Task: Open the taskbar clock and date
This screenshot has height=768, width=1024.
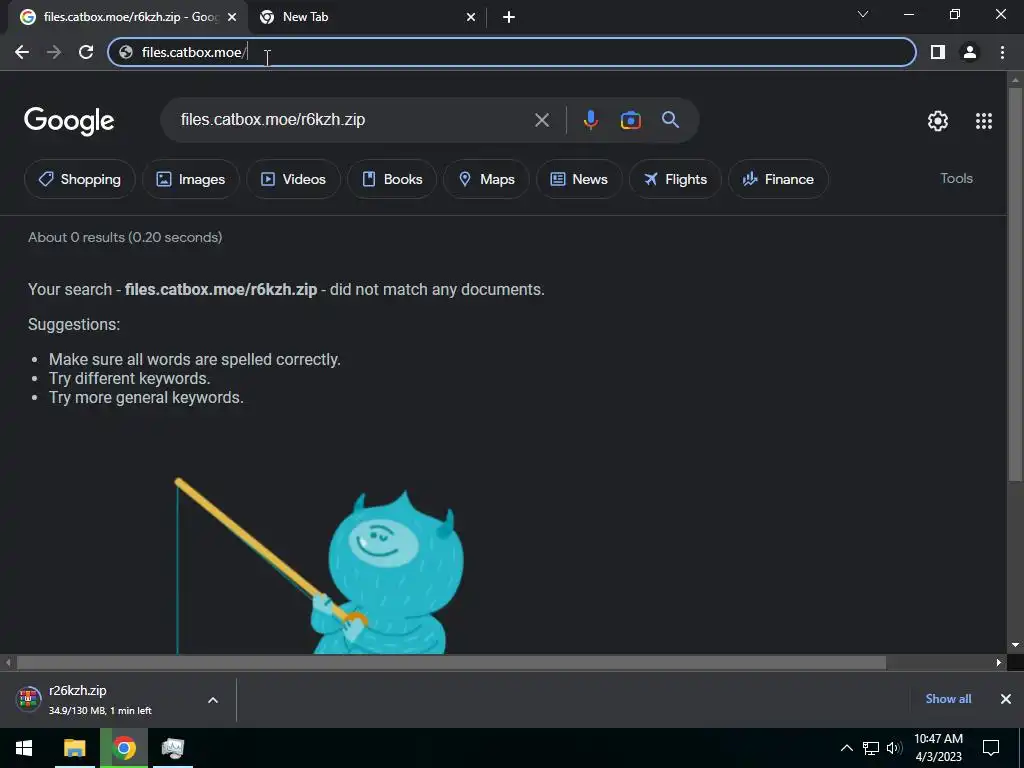Action: click(x=938, y=748)
